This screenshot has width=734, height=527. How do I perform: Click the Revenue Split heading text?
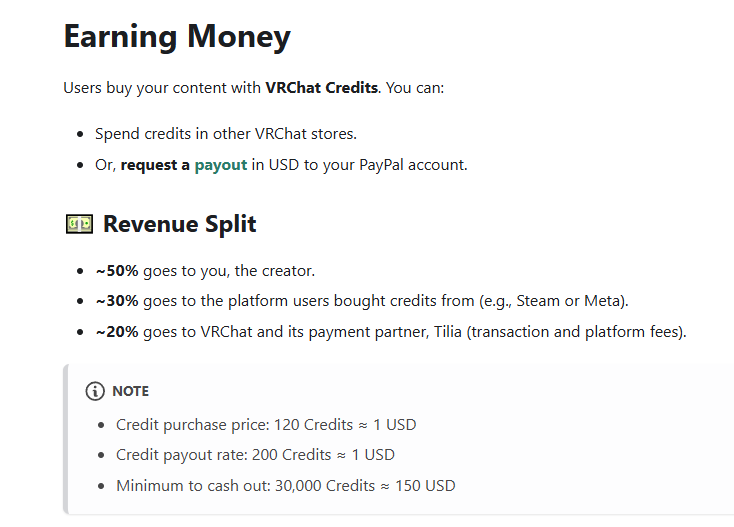[x=179, y=224]
